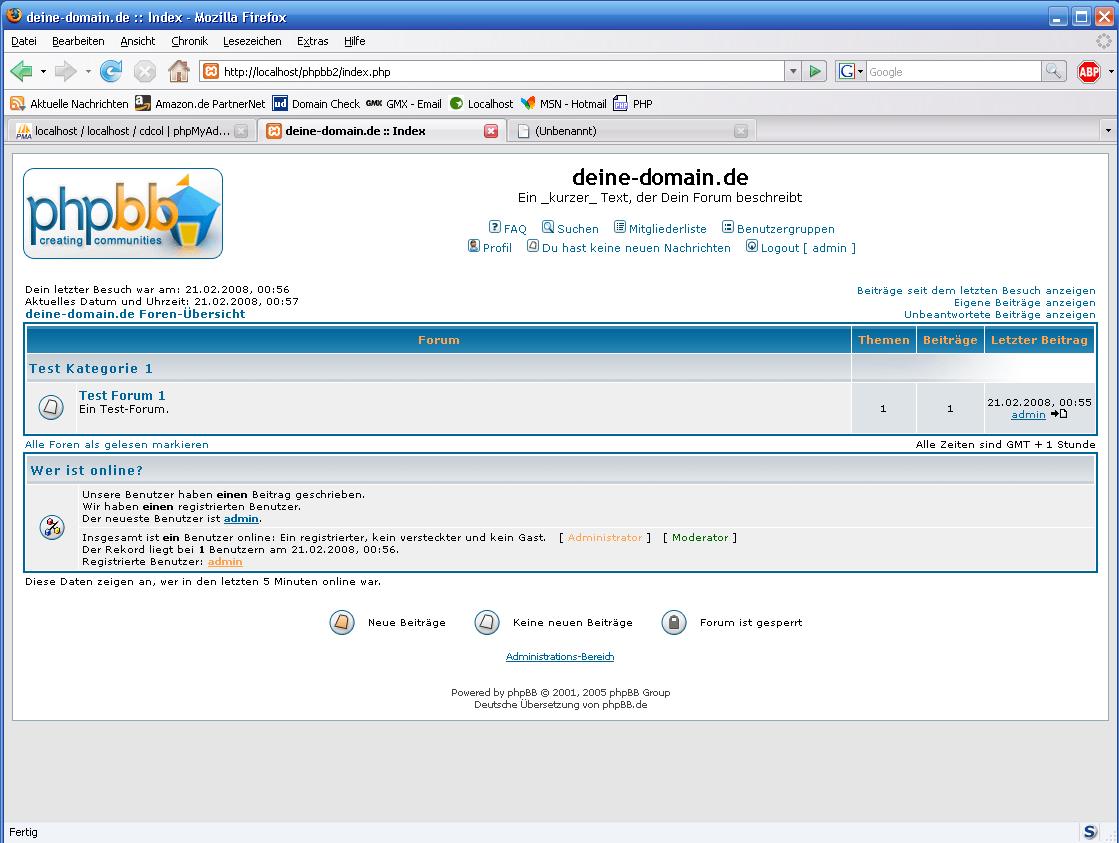Click the phpBB logo image
The image size is (1119, 843).
[x=123, y=213]
